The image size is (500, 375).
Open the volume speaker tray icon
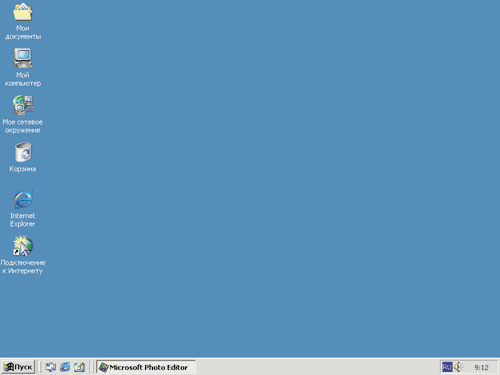459,367
